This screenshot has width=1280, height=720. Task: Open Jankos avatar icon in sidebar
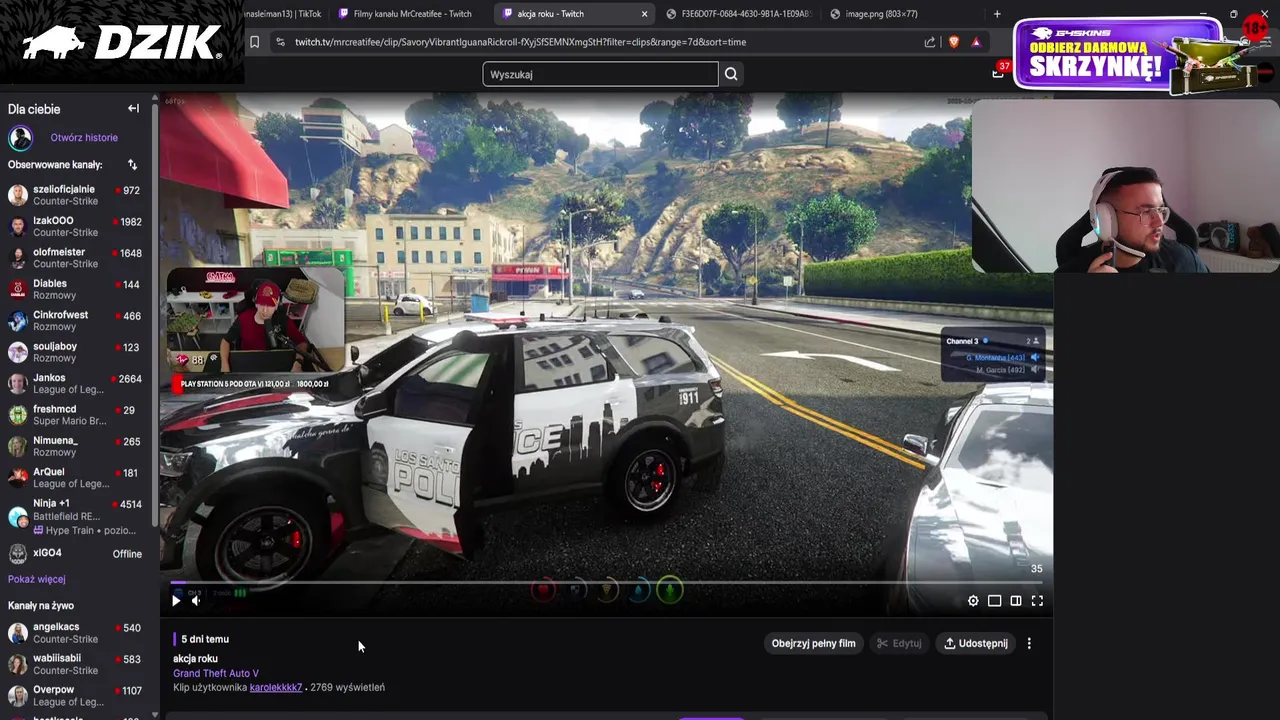tap(18, 384)
